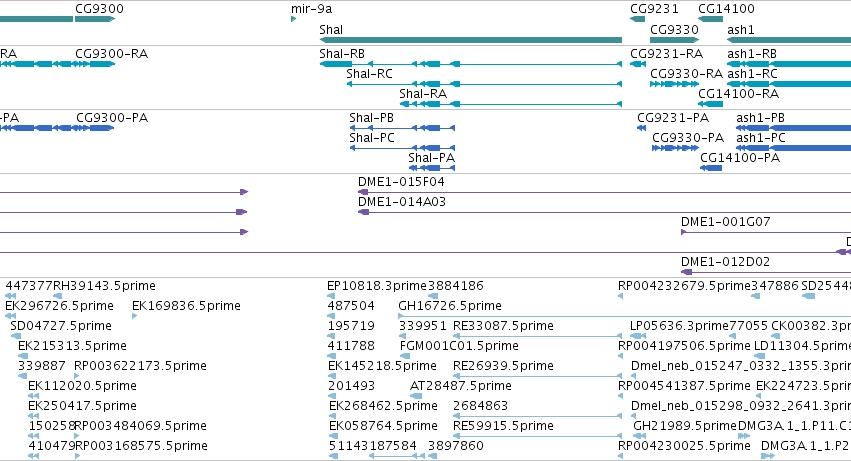Select the EK296726.5prime EST
Image resolution: width=851 pixels, height=461 pixels.
point(11,316)
